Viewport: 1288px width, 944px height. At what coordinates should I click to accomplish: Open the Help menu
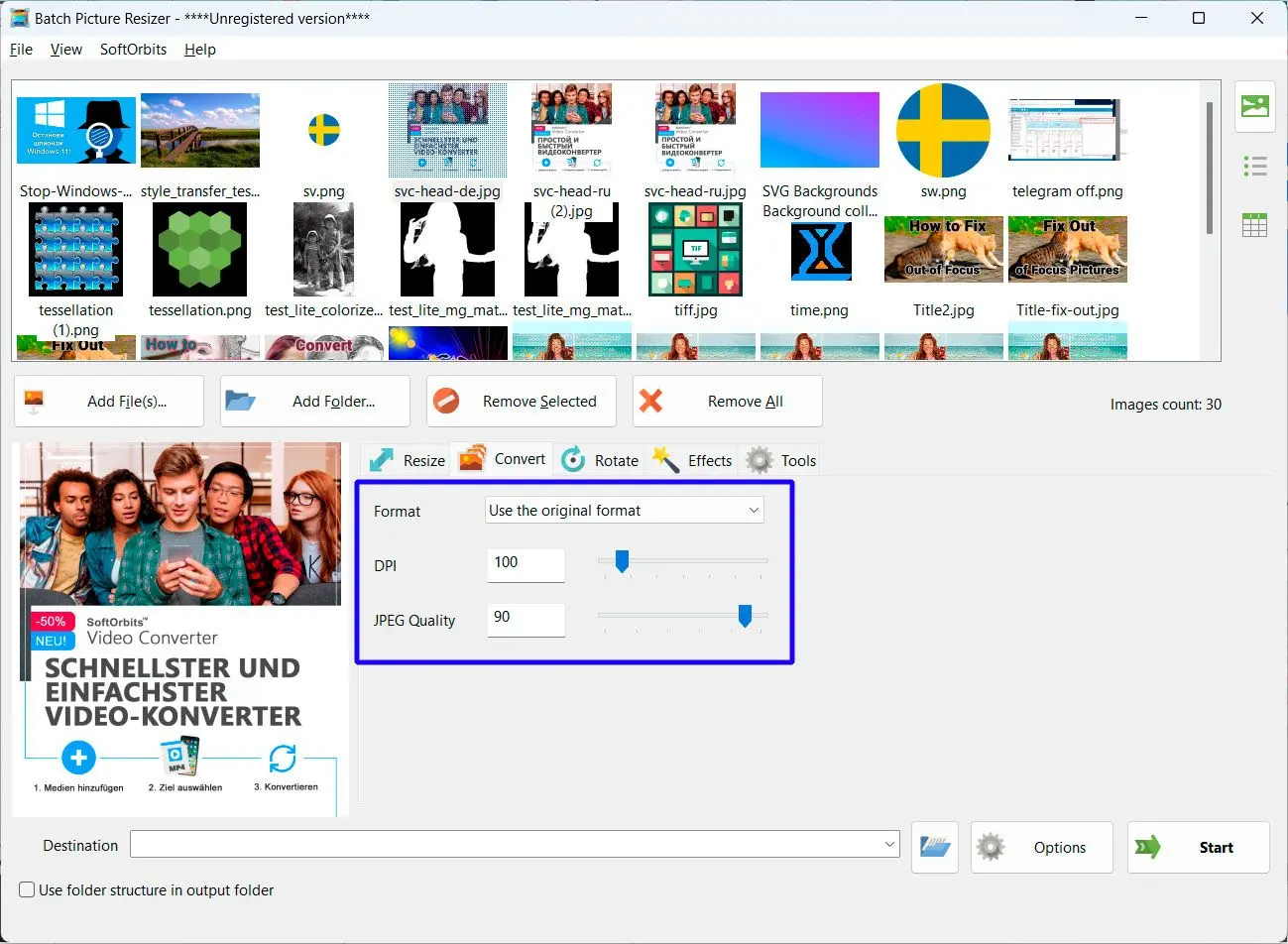[x=200, y=50]
